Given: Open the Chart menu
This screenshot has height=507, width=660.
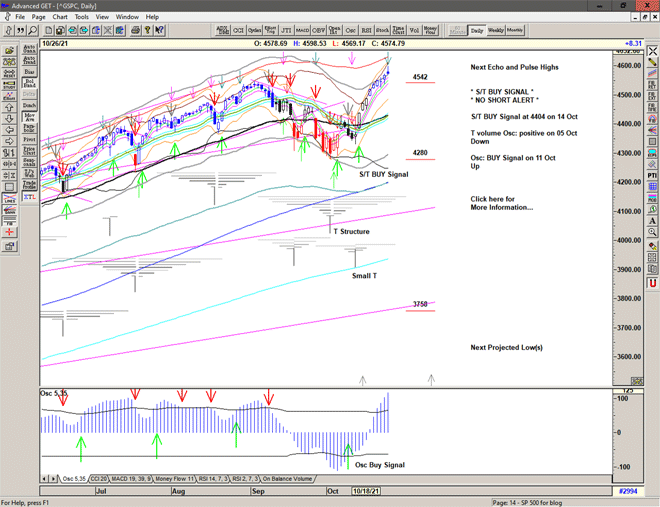Looking at the screenshot, I should click(60, 17).
